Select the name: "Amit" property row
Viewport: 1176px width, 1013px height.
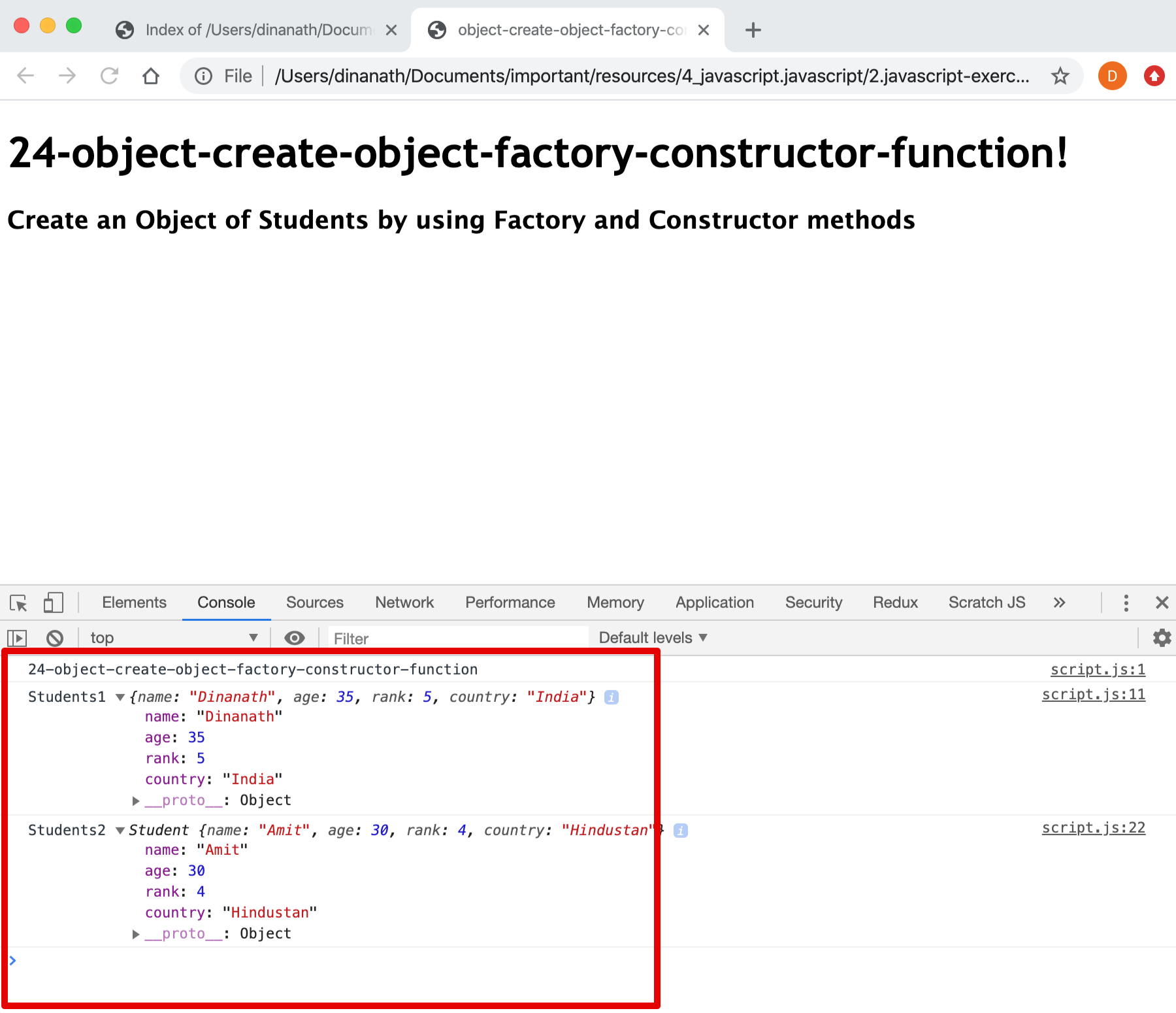pos(197,850)
